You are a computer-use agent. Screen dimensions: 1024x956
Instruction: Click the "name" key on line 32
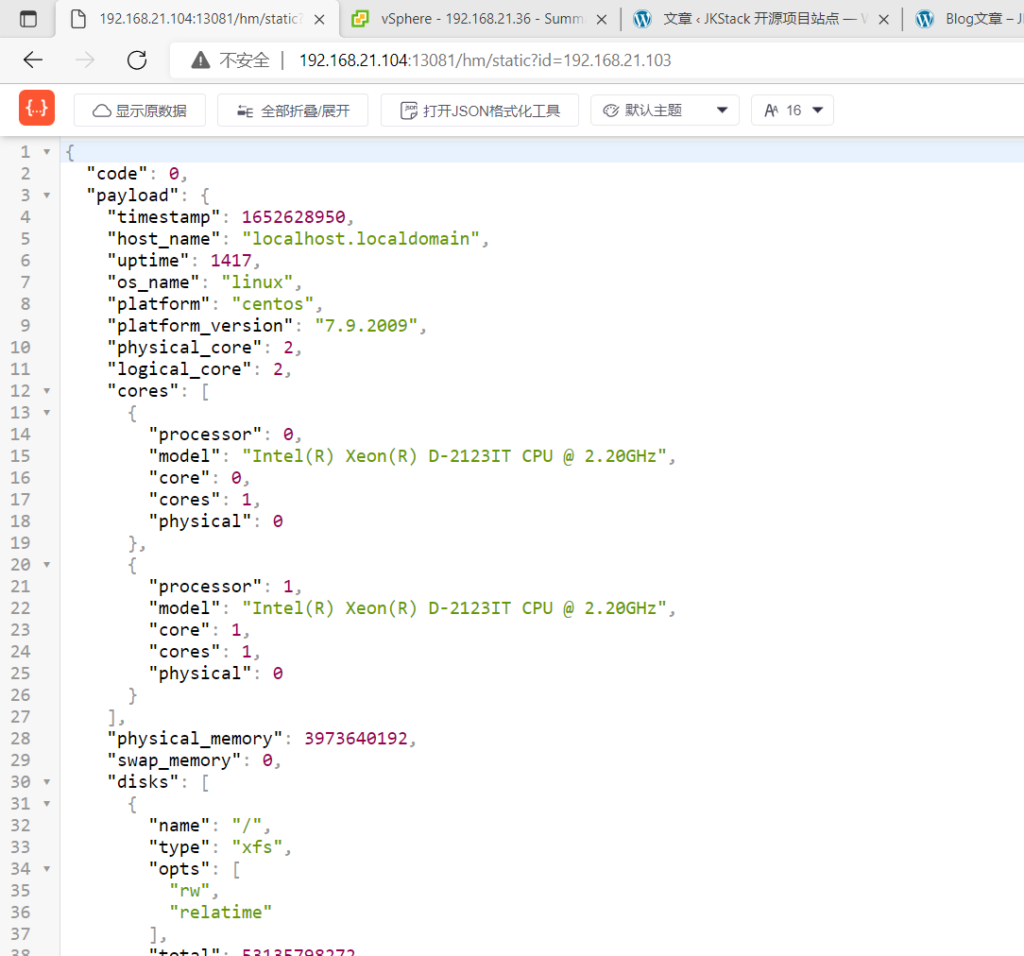tap(179, 825)
